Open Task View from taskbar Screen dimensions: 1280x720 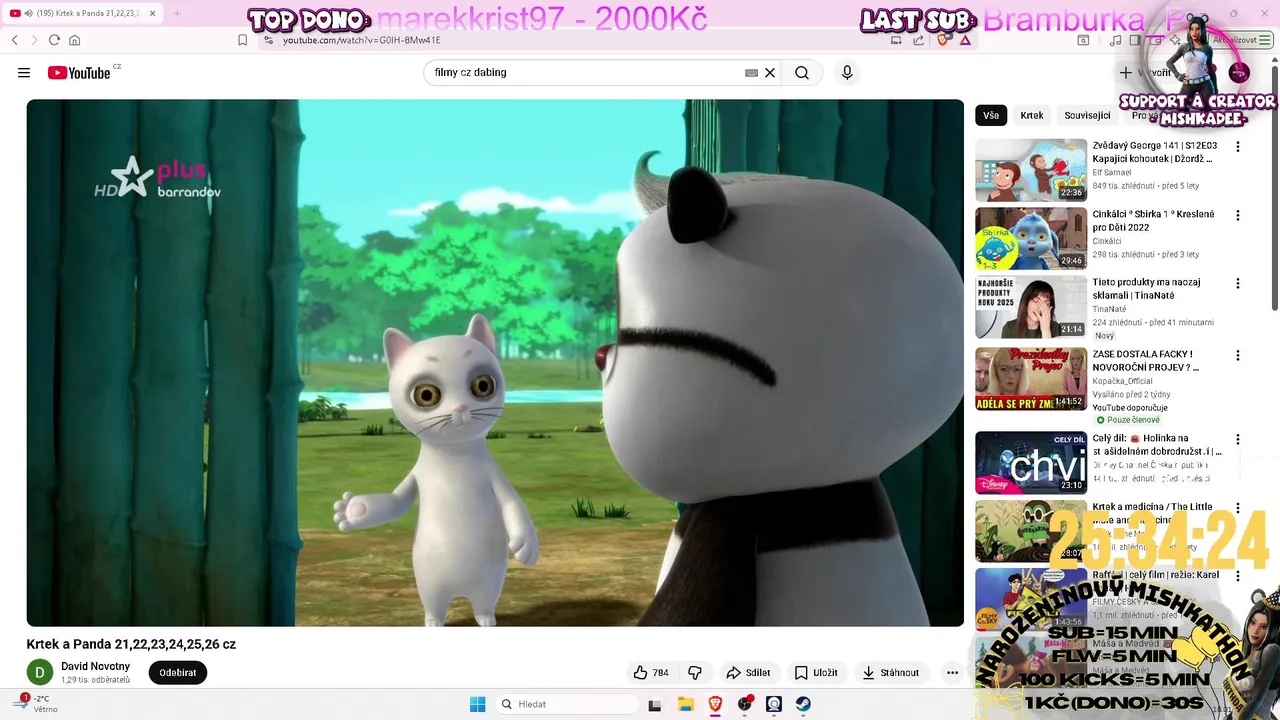tap(655, 704)
